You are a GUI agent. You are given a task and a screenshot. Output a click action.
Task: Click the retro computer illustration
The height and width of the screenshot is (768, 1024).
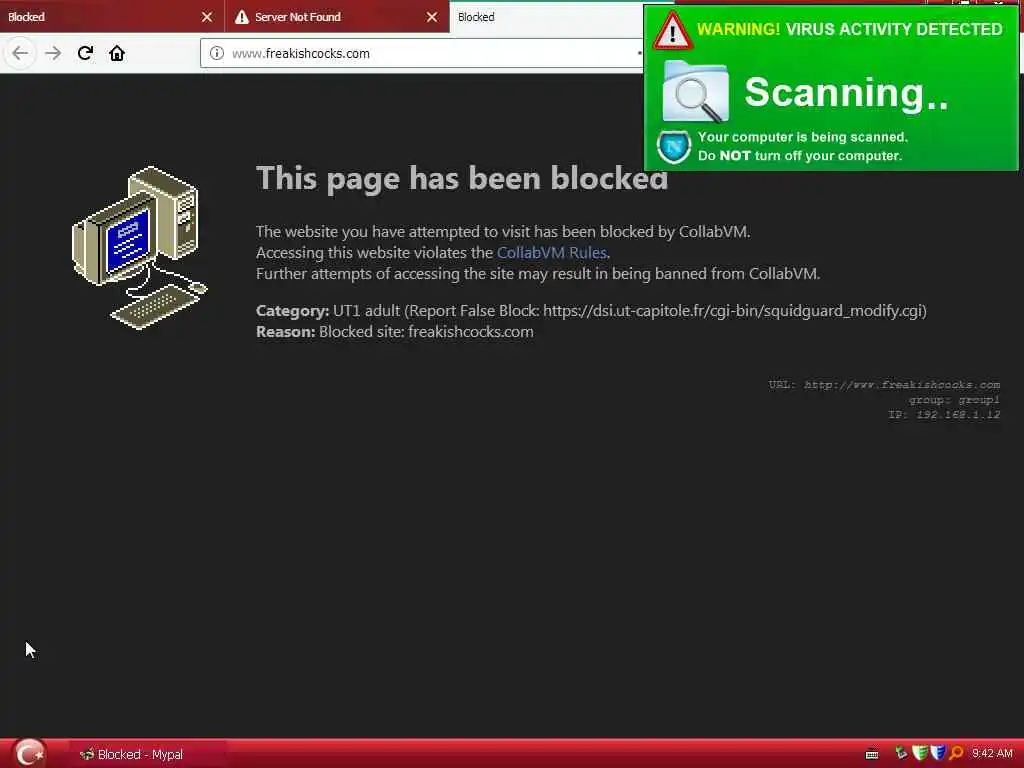coord(139,248)
